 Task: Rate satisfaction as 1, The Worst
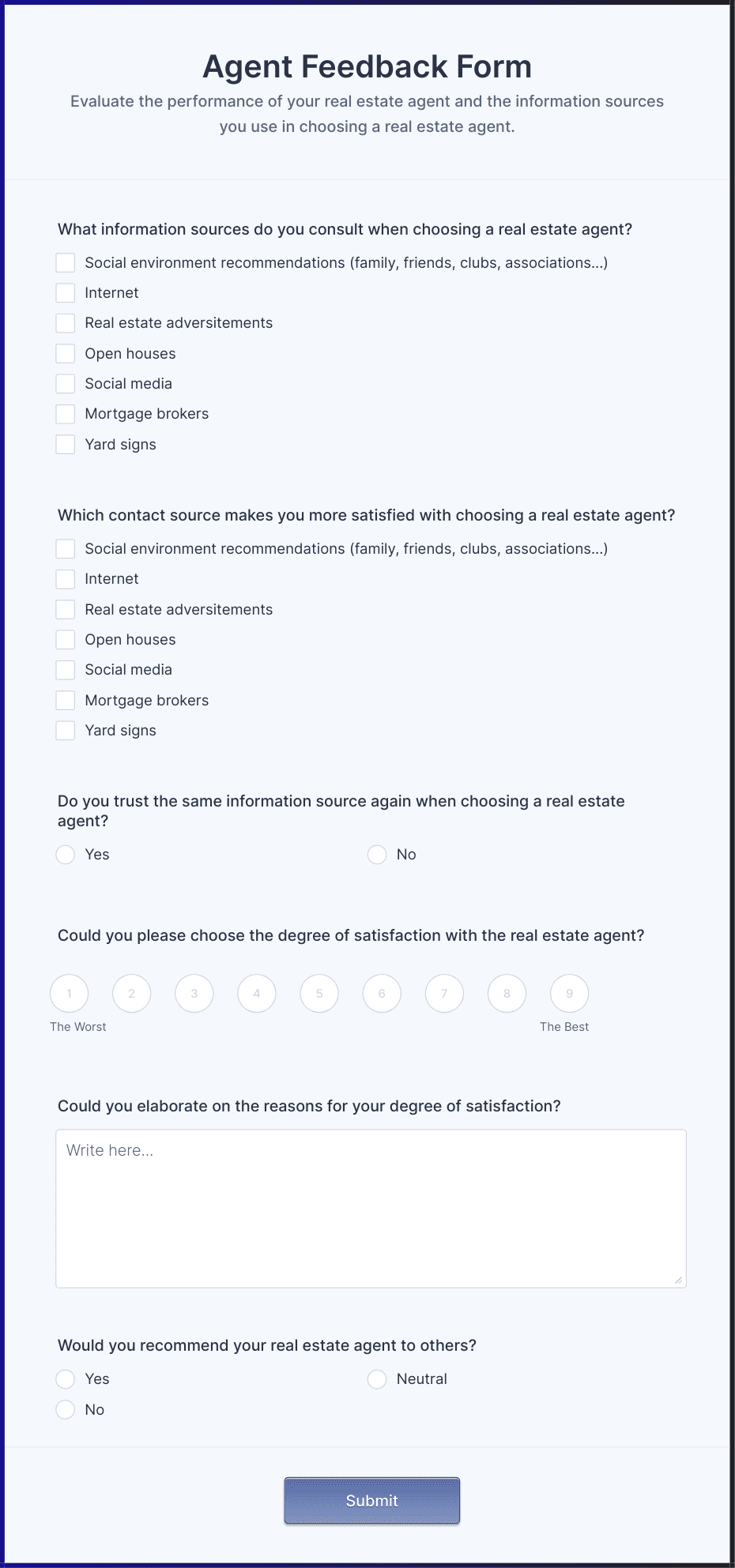pos(70,994)
